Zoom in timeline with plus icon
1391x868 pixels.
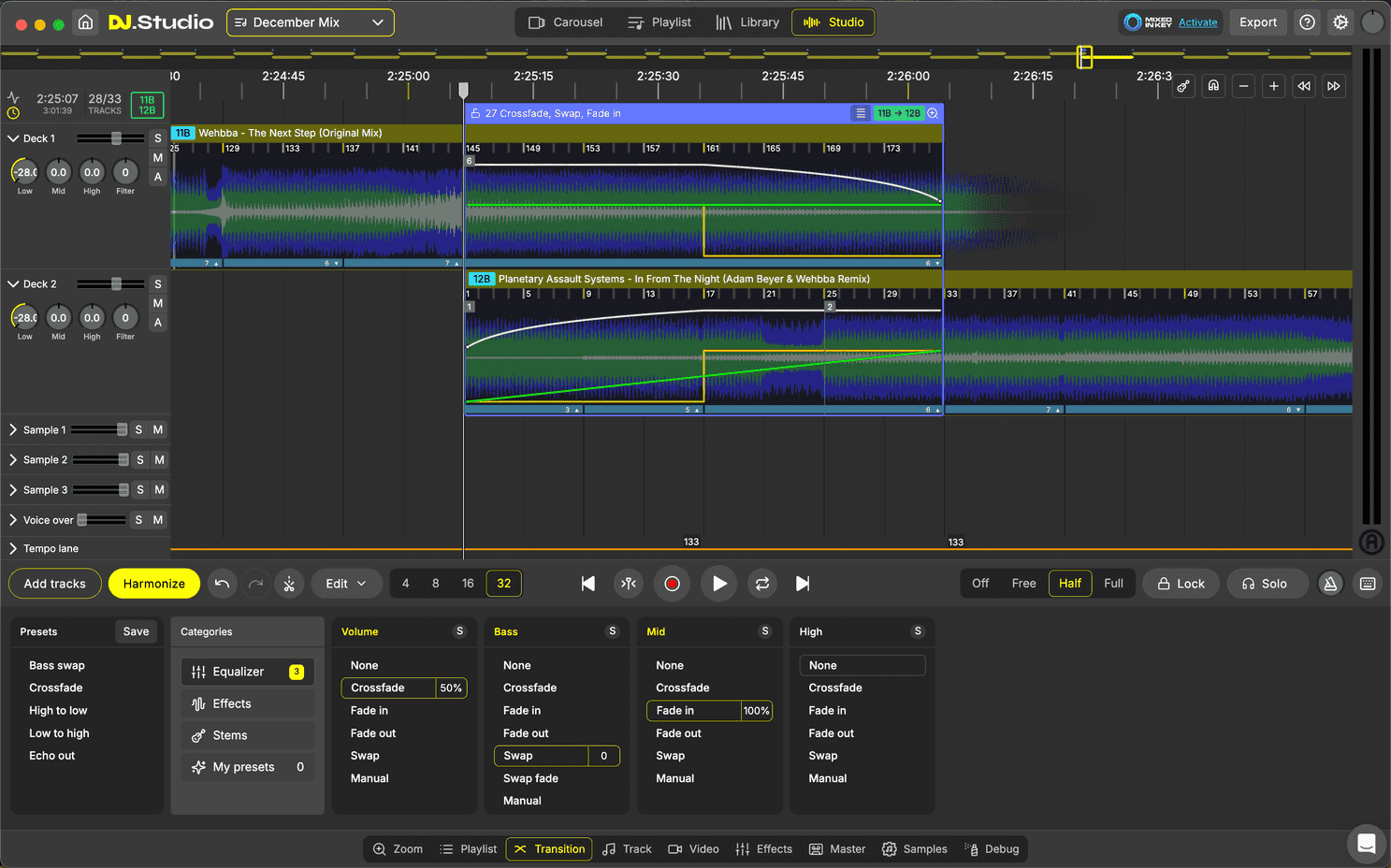pos(1273,86)
